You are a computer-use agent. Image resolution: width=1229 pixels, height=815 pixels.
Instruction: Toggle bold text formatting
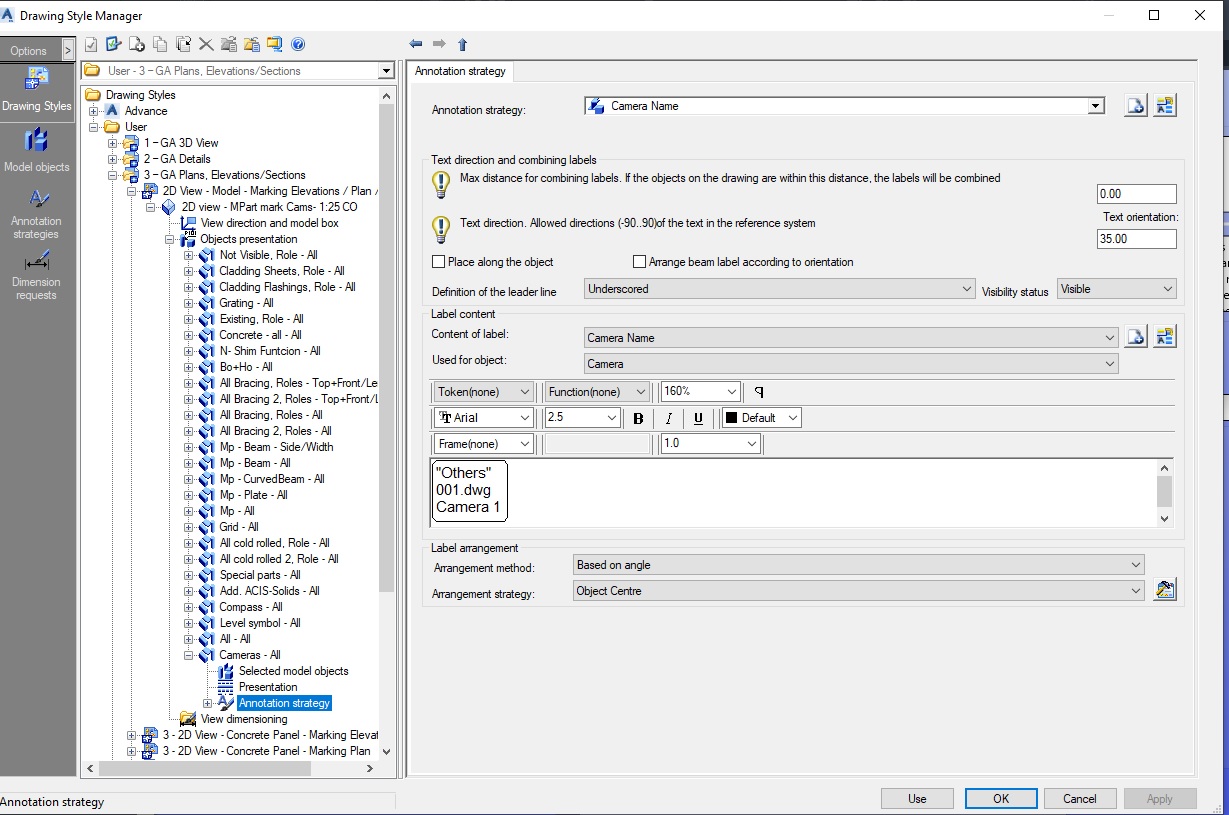click(638, 417)
